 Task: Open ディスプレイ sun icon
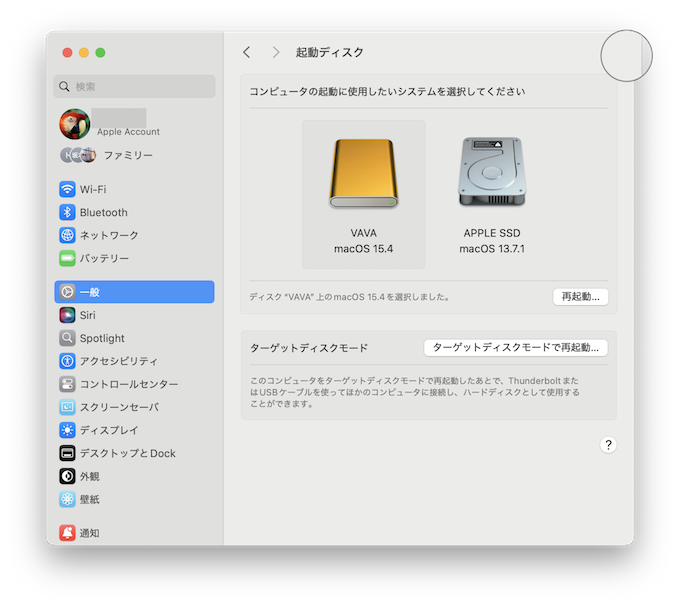click(x=67, y=430)
